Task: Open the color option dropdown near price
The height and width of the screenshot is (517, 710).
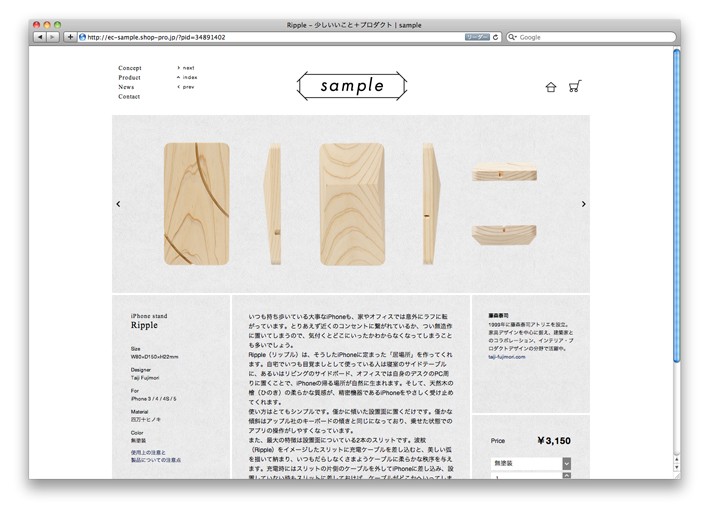Action: click(x=531, y=464)
